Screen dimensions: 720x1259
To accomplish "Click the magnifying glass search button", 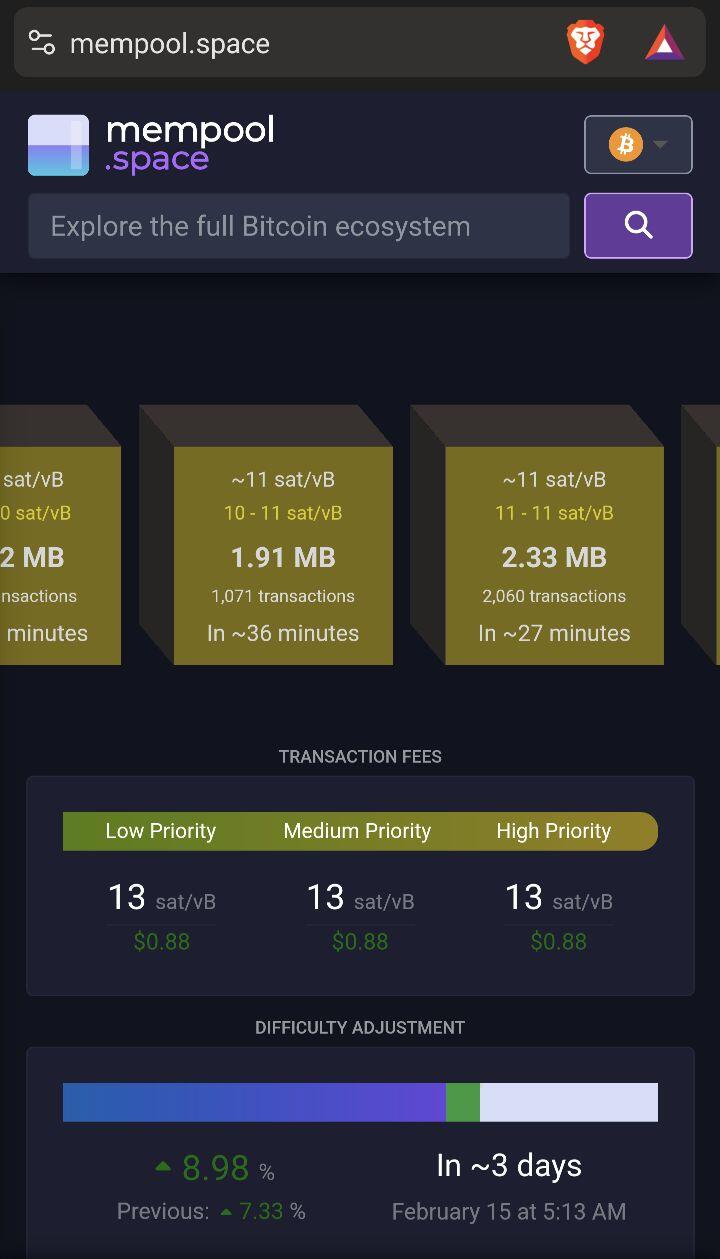I will 638,226.
